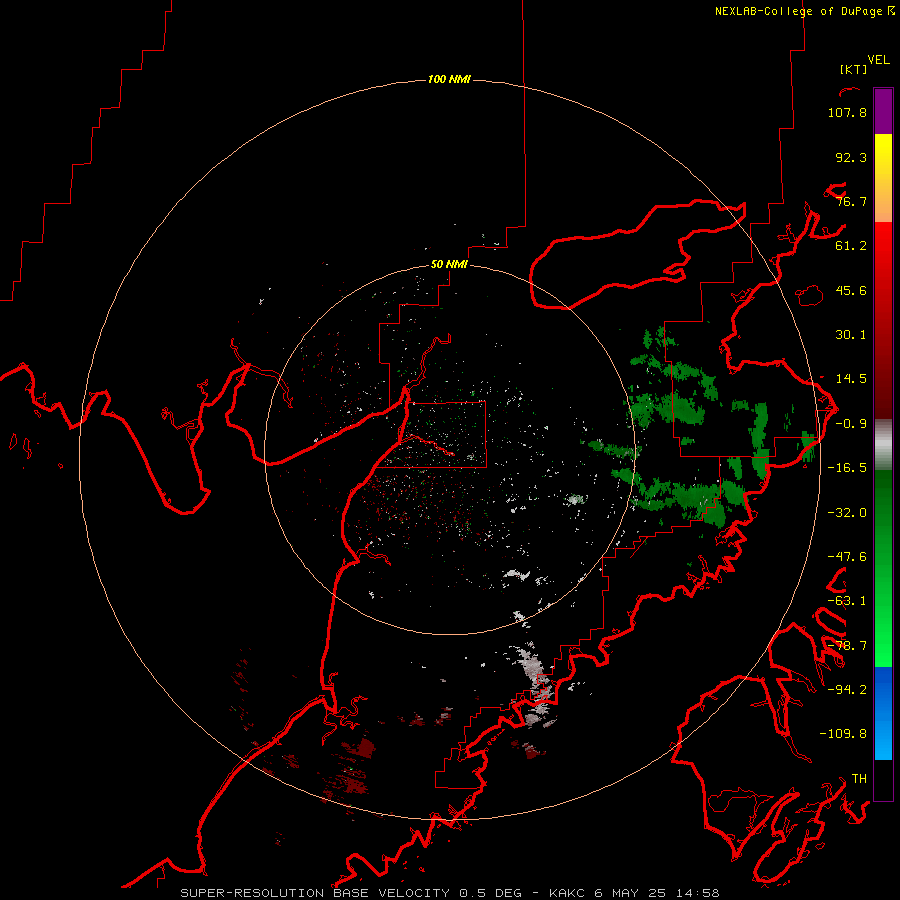Click the -109.8 velocity scale value
The width and height of the screenshot is (900, 900).
[x=843, y=734]
